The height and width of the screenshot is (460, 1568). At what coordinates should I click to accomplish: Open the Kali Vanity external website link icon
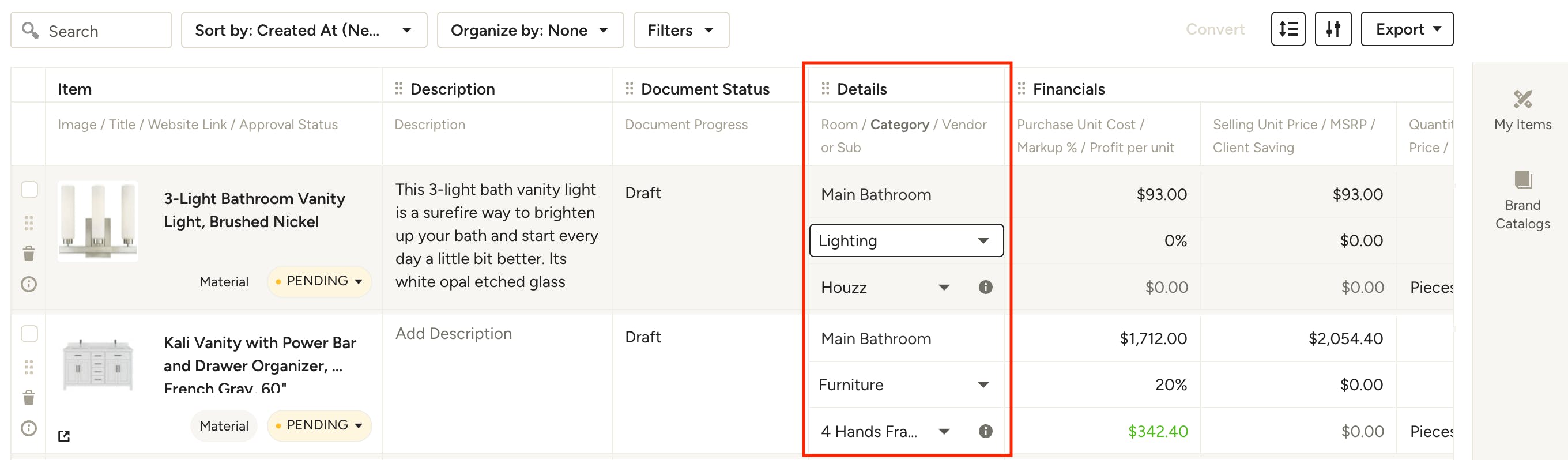64,436
